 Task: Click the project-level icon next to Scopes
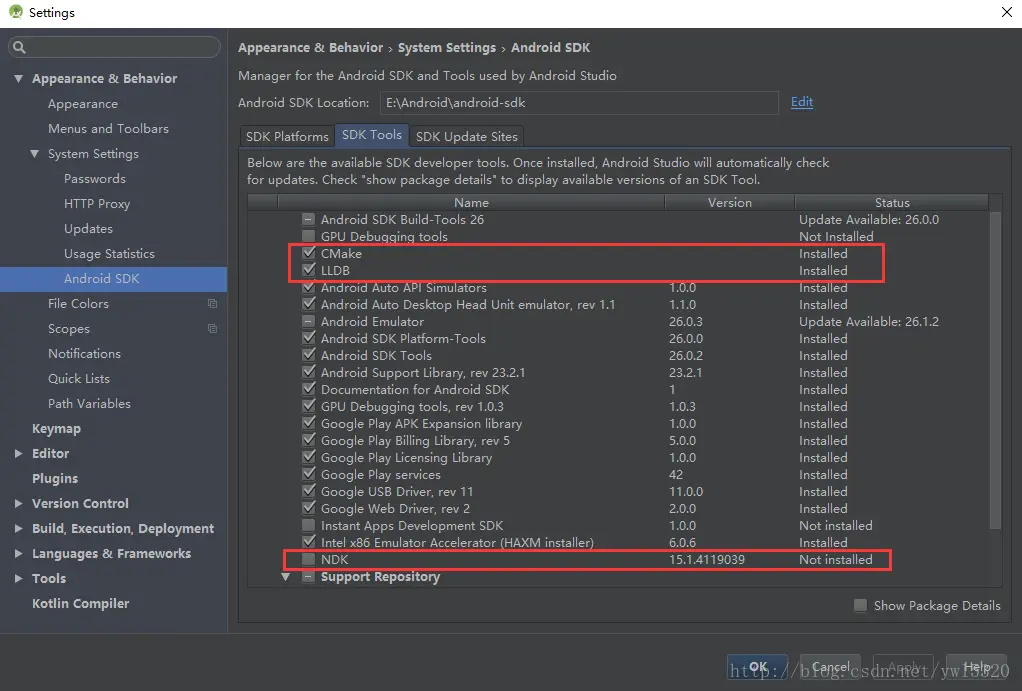pos(212,329)
